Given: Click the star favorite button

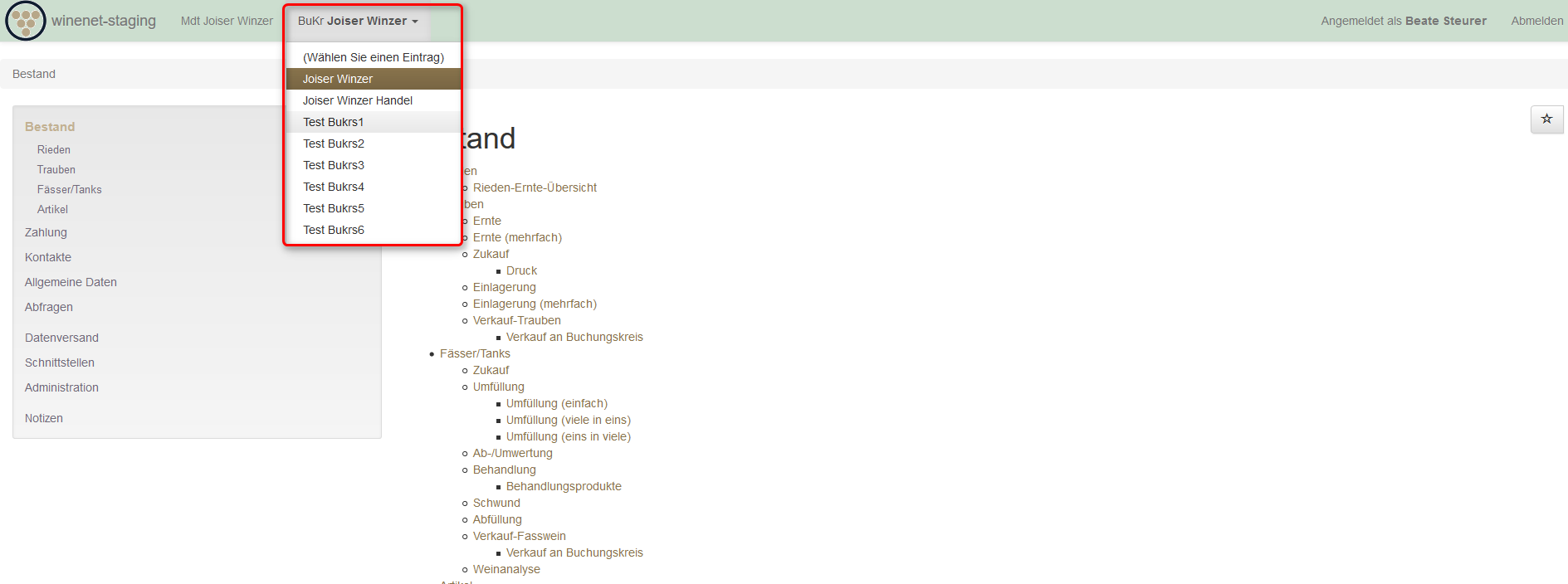Looking at the screenshot, I should click(x=1546, y=119).
